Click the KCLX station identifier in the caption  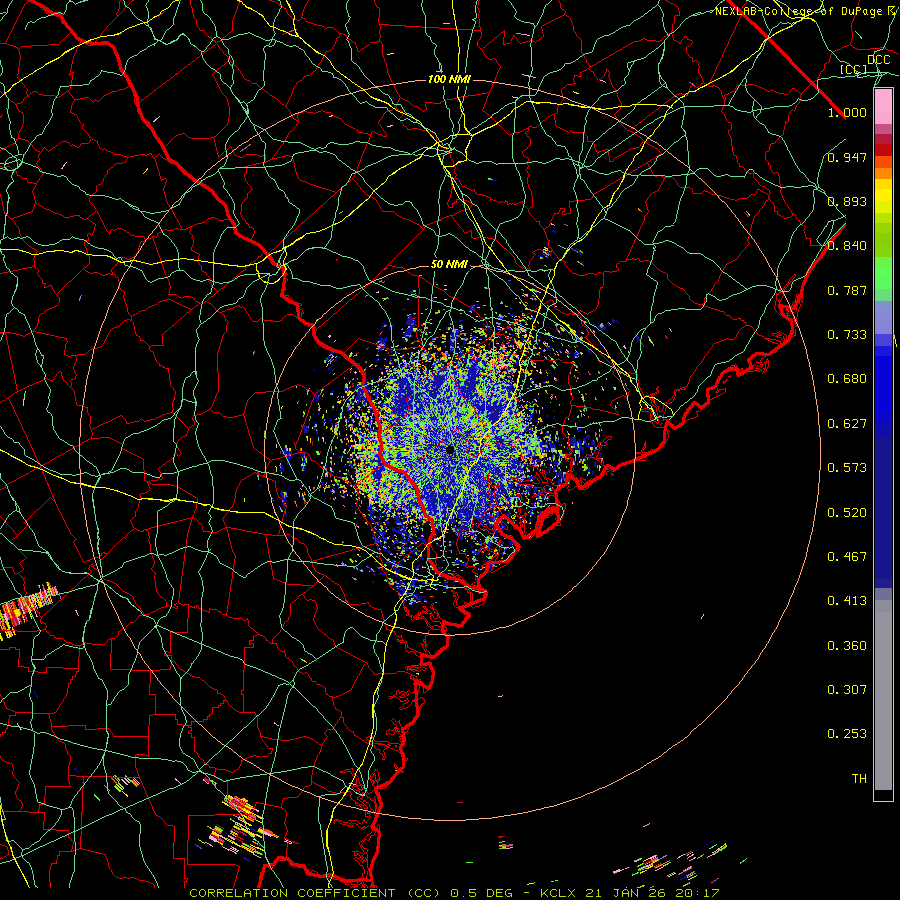pos(560,893)
